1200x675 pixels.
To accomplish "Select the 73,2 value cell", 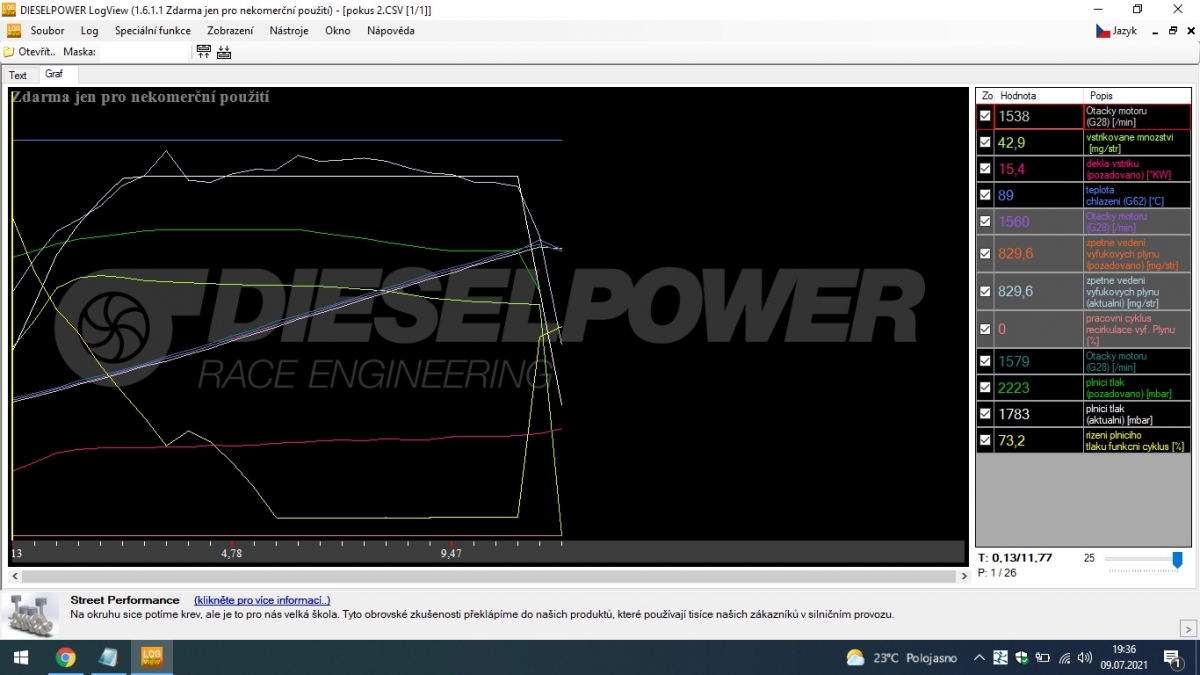I will (1039, 440).
